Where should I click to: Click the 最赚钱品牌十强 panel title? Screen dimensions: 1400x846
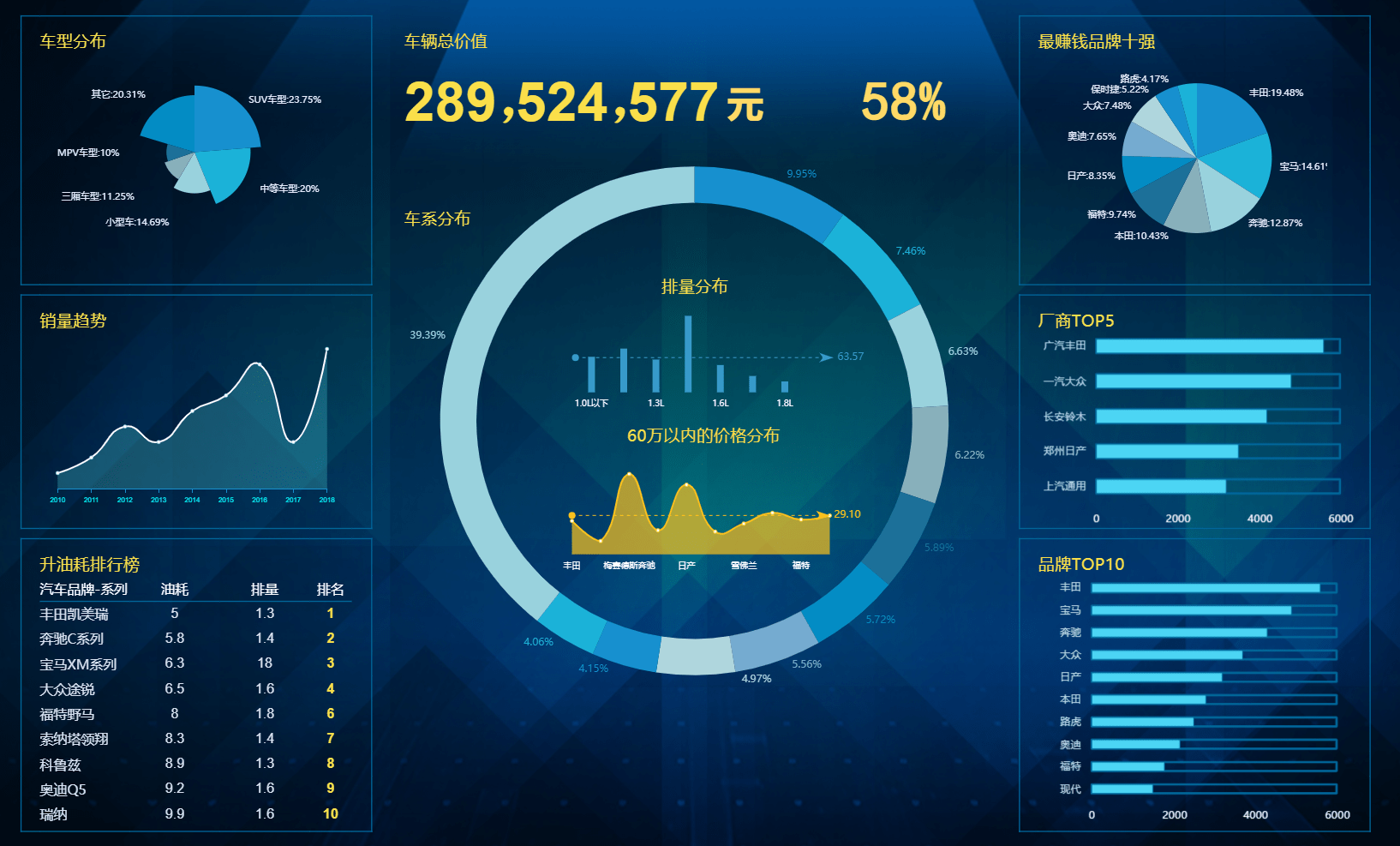click(1097, 42)
